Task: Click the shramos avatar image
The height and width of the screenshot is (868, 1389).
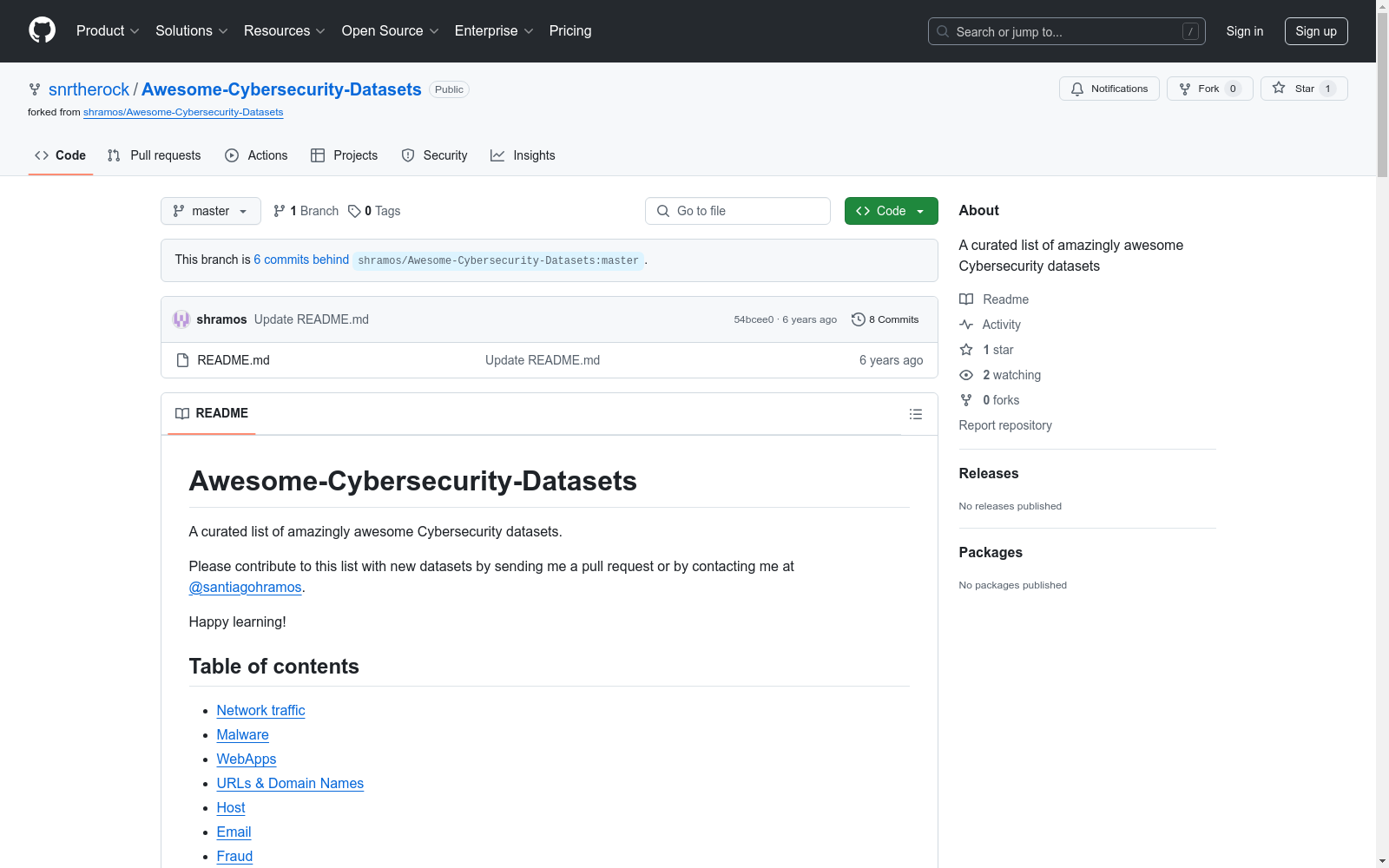Action: tap(181, 319)
